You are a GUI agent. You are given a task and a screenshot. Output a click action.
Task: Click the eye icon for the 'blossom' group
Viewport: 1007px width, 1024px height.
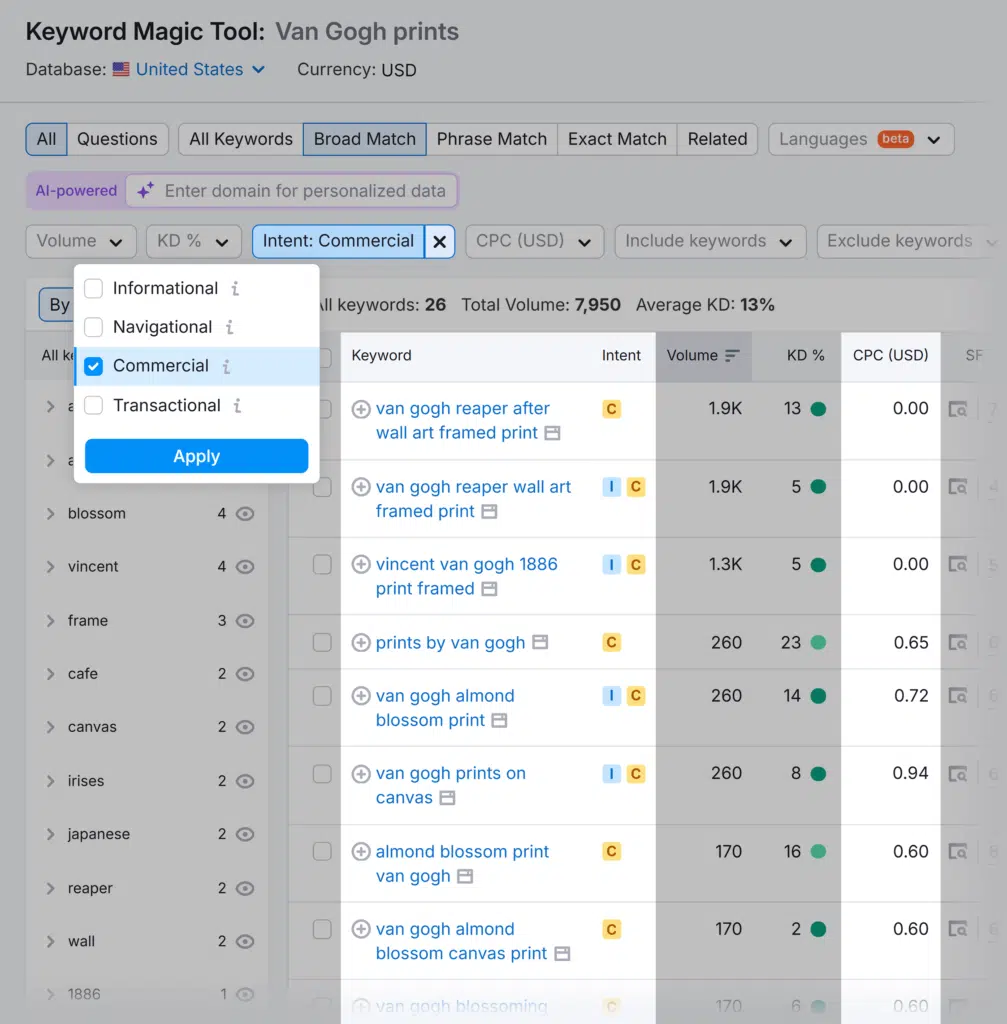[x=245, y=514]
